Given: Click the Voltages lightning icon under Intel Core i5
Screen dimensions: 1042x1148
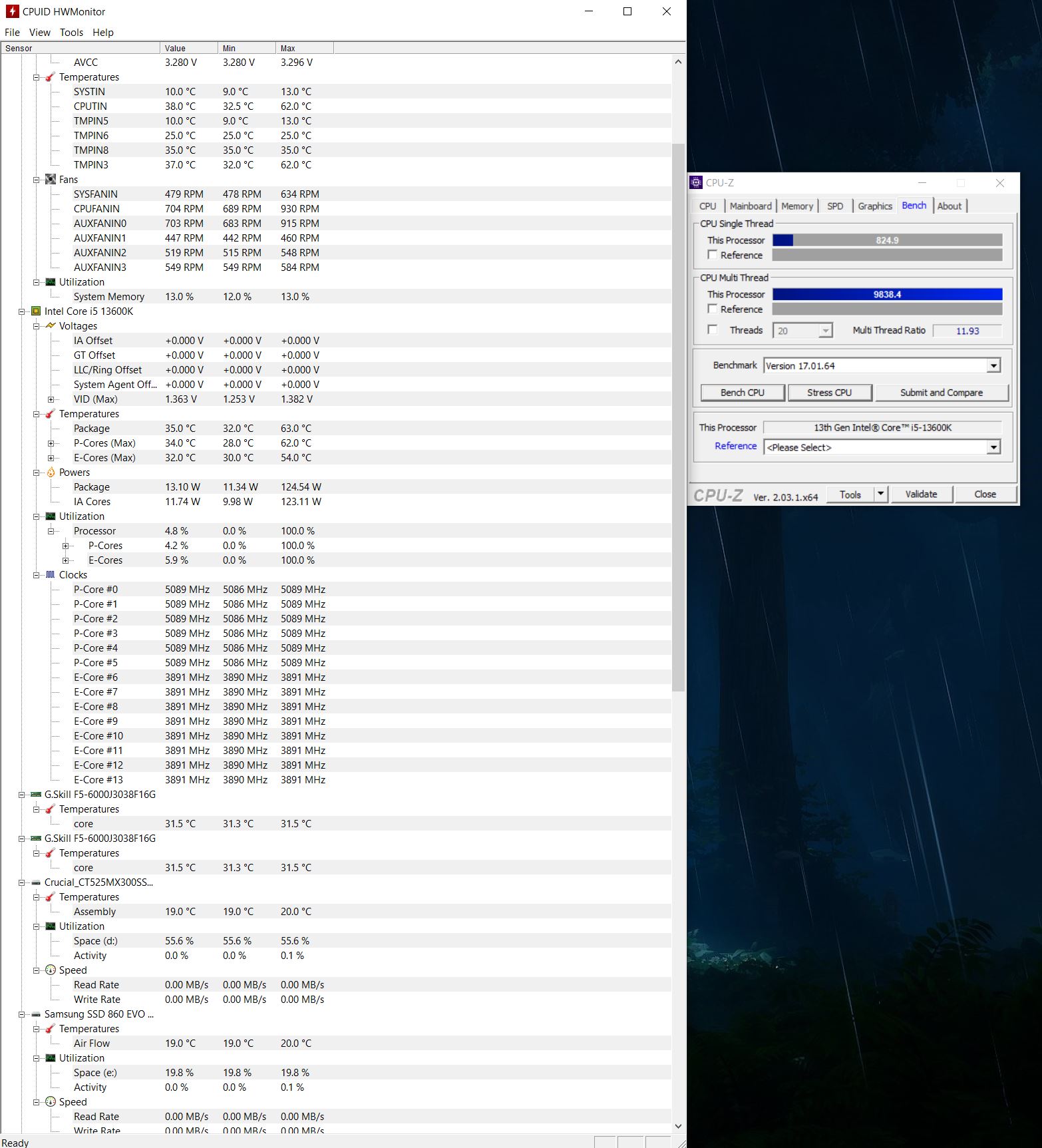Looking at the screenshot, I should (x=51, y=326).
